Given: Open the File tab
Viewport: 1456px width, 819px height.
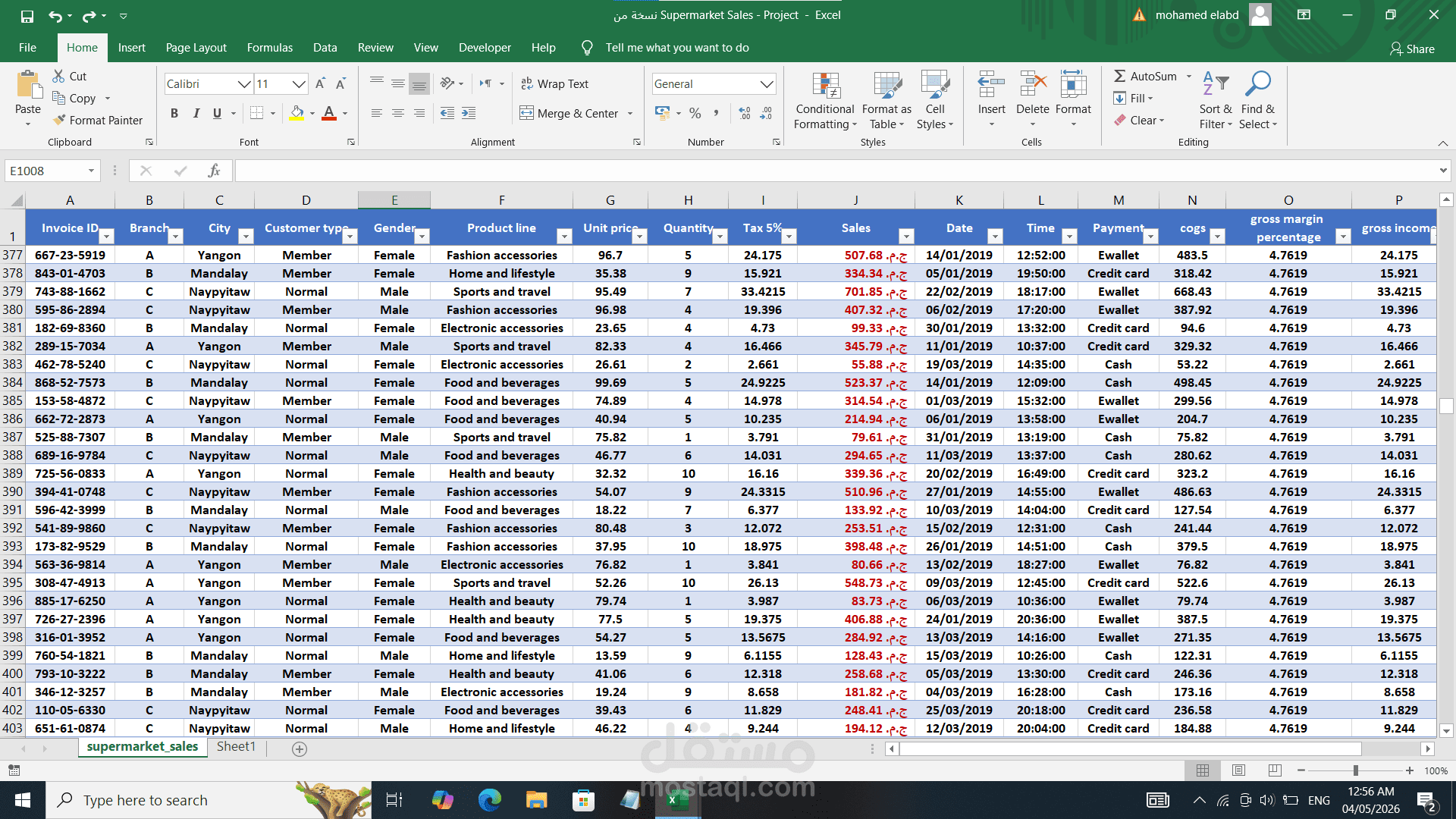Looking at the screenshot, I should [27, 47].
